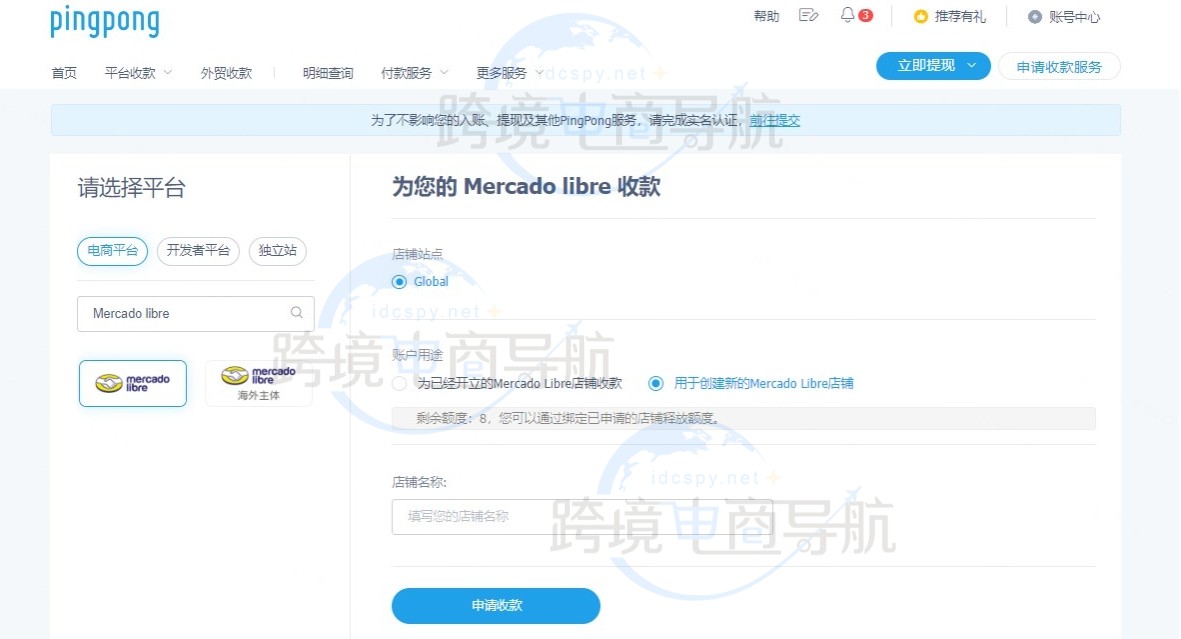The image size is (1181, 639).
Task: Expand the 平台收款 menu
Action: [138, 73]
